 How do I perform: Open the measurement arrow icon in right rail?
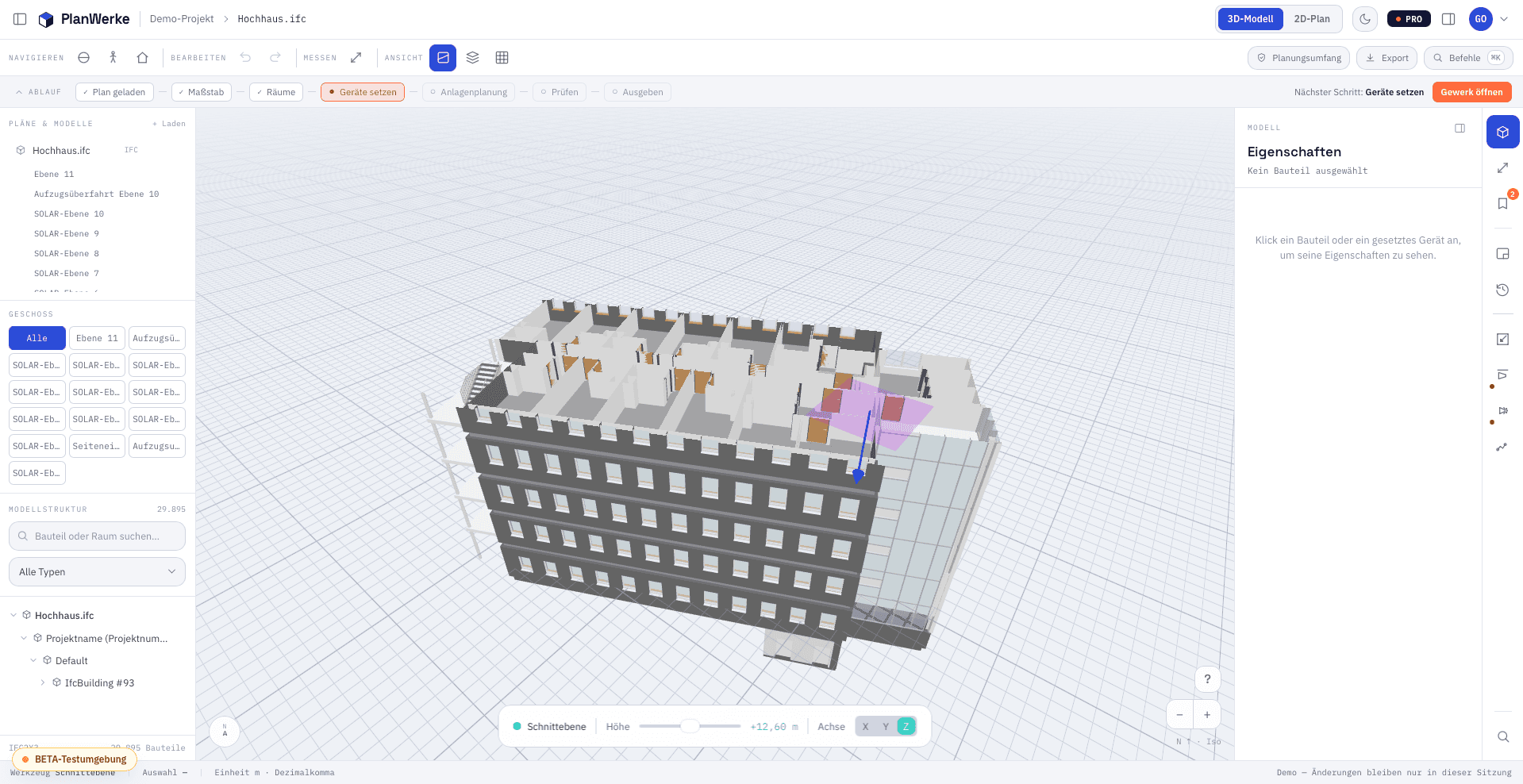click(1503, 168)
